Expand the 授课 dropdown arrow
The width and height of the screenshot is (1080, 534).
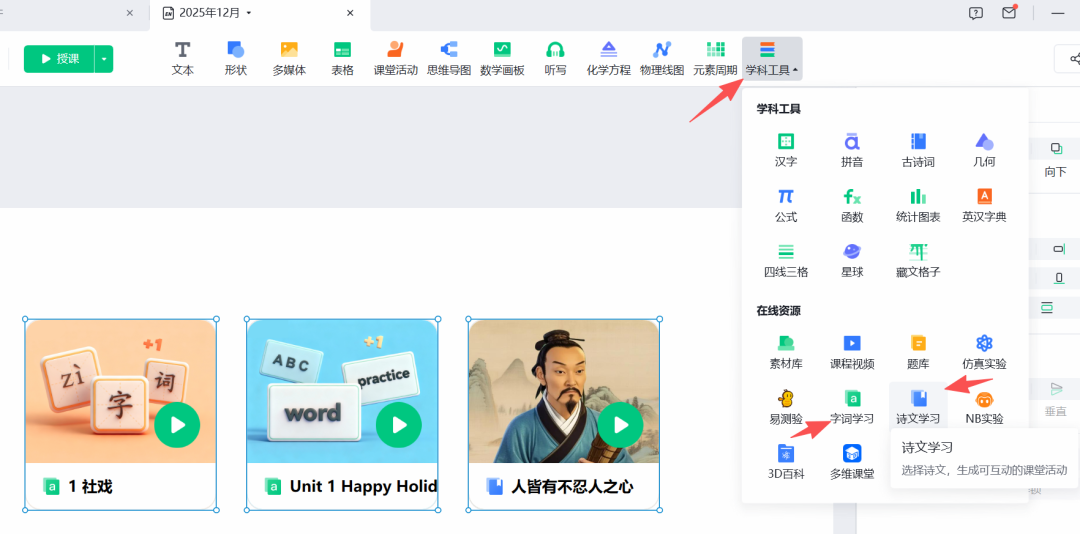[104, 59]
